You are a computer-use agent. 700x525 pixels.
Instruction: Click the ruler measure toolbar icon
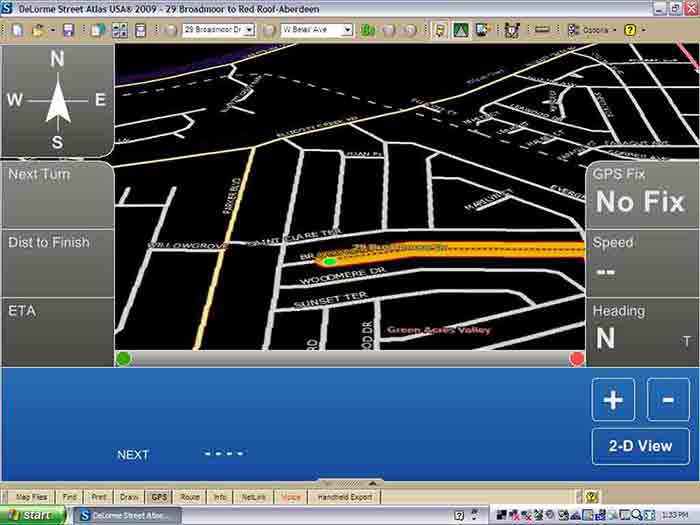pyautogui.click(x=542, y=30)
